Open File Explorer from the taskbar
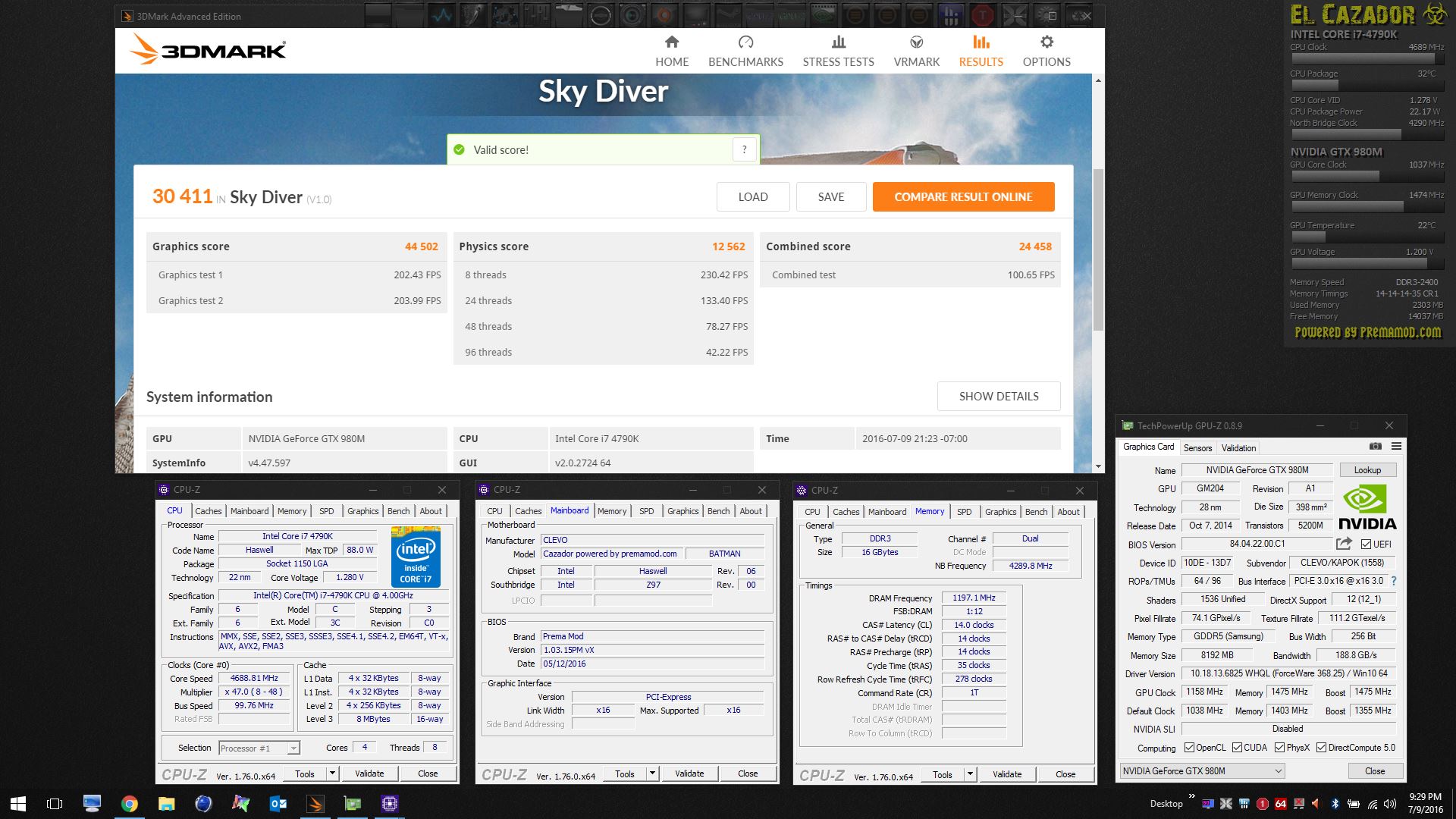Screen dimensions: 1456x819 point(166,804)
